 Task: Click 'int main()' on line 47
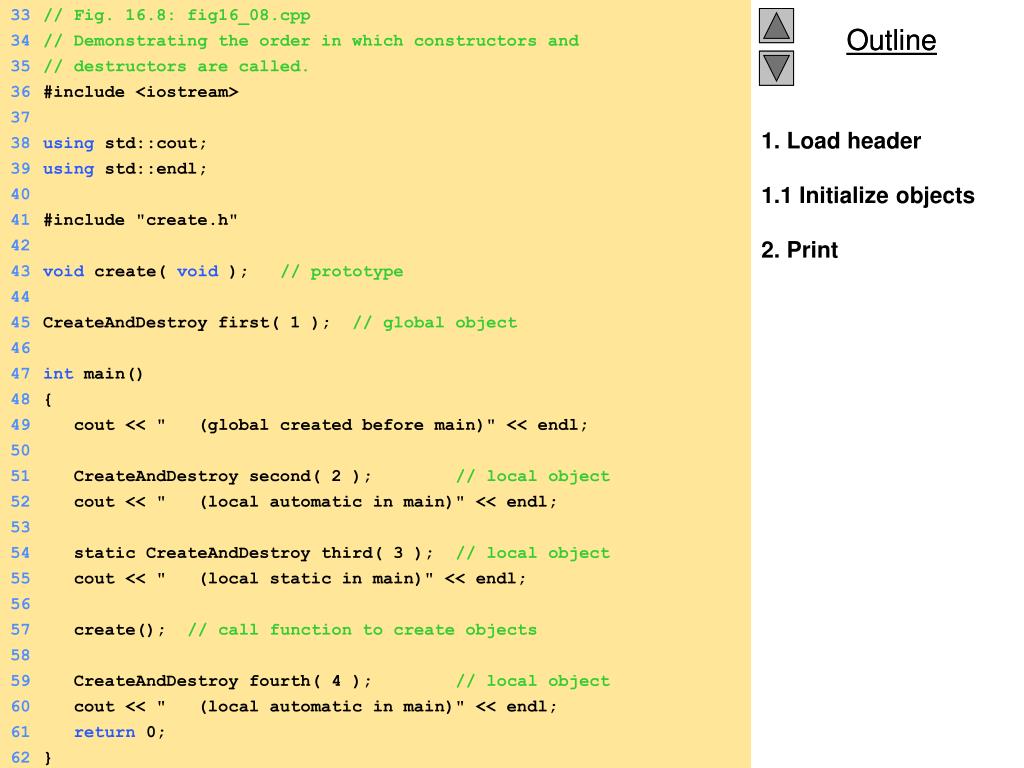(x=93, y=374)
